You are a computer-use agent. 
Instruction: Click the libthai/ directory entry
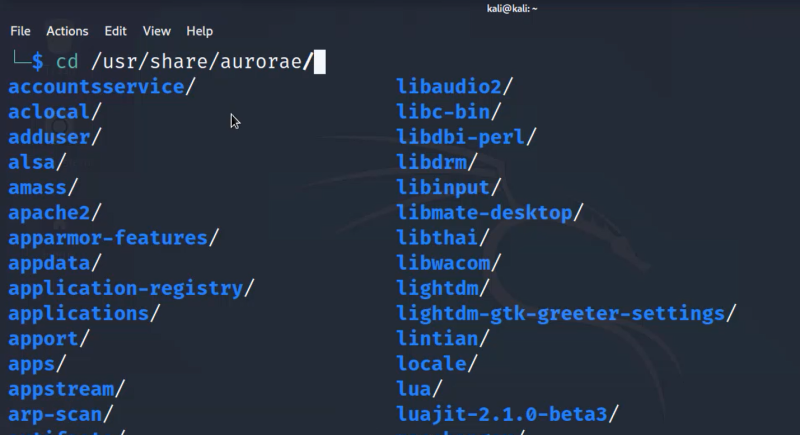click(x=443, y=238)
